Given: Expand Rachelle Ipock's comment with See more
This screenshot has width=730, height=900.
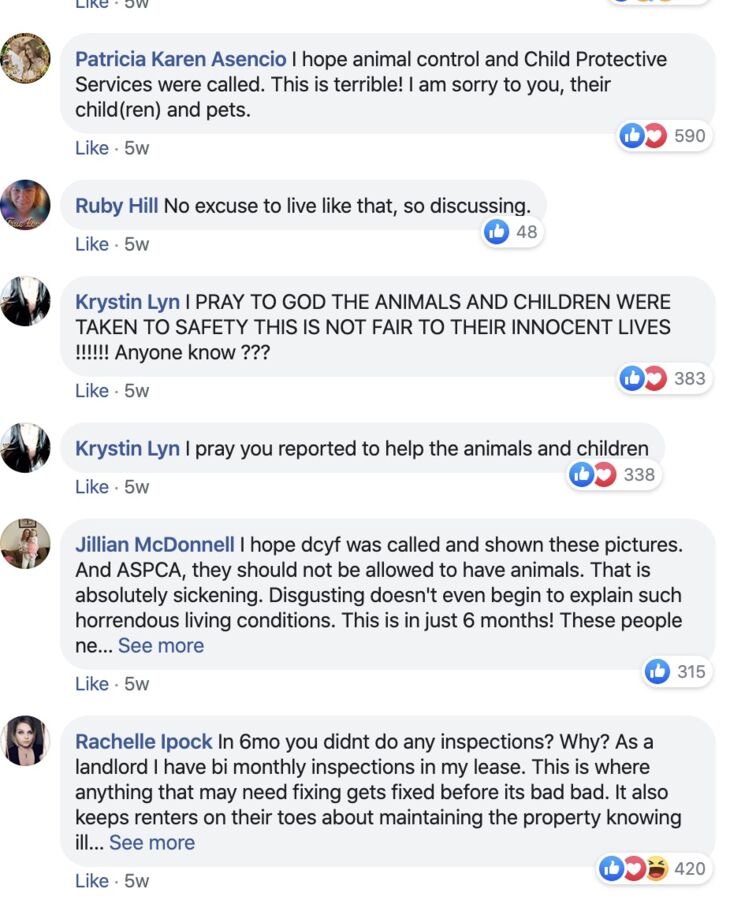Looking at the screenshot, I should [152, 843].
